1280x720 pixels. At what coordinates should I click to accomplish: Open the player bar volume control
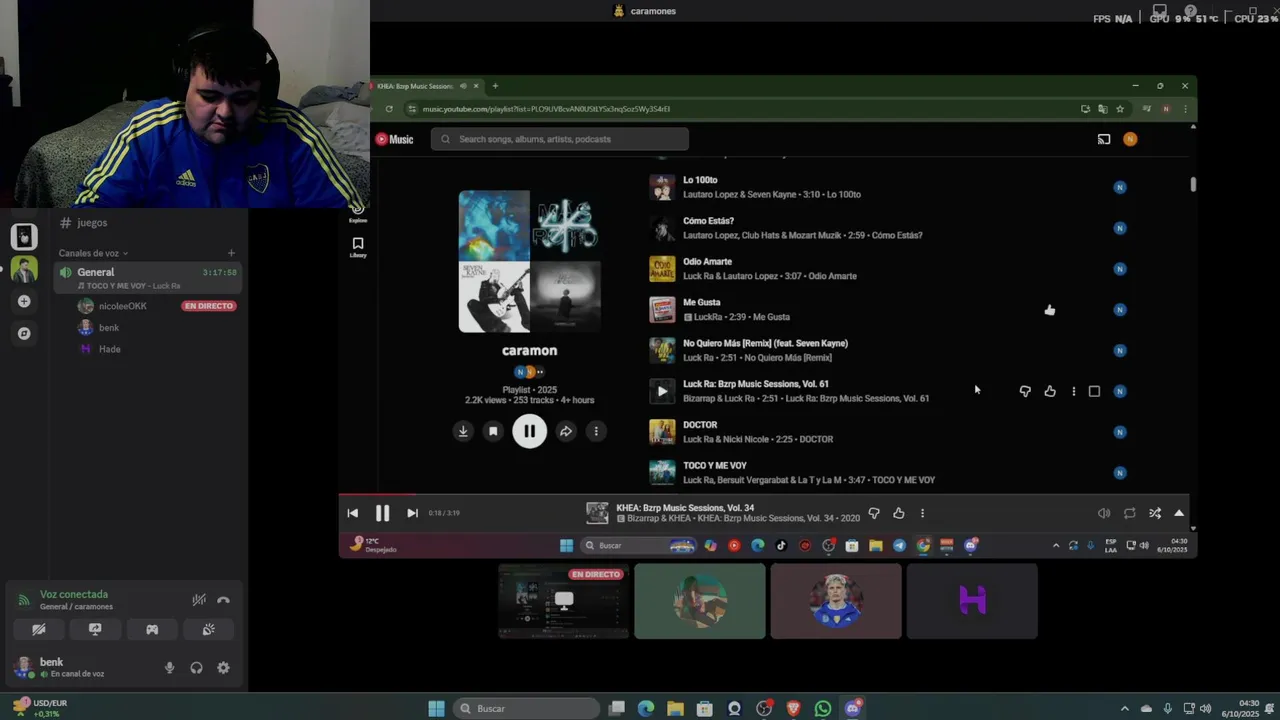pos(1104,513)
